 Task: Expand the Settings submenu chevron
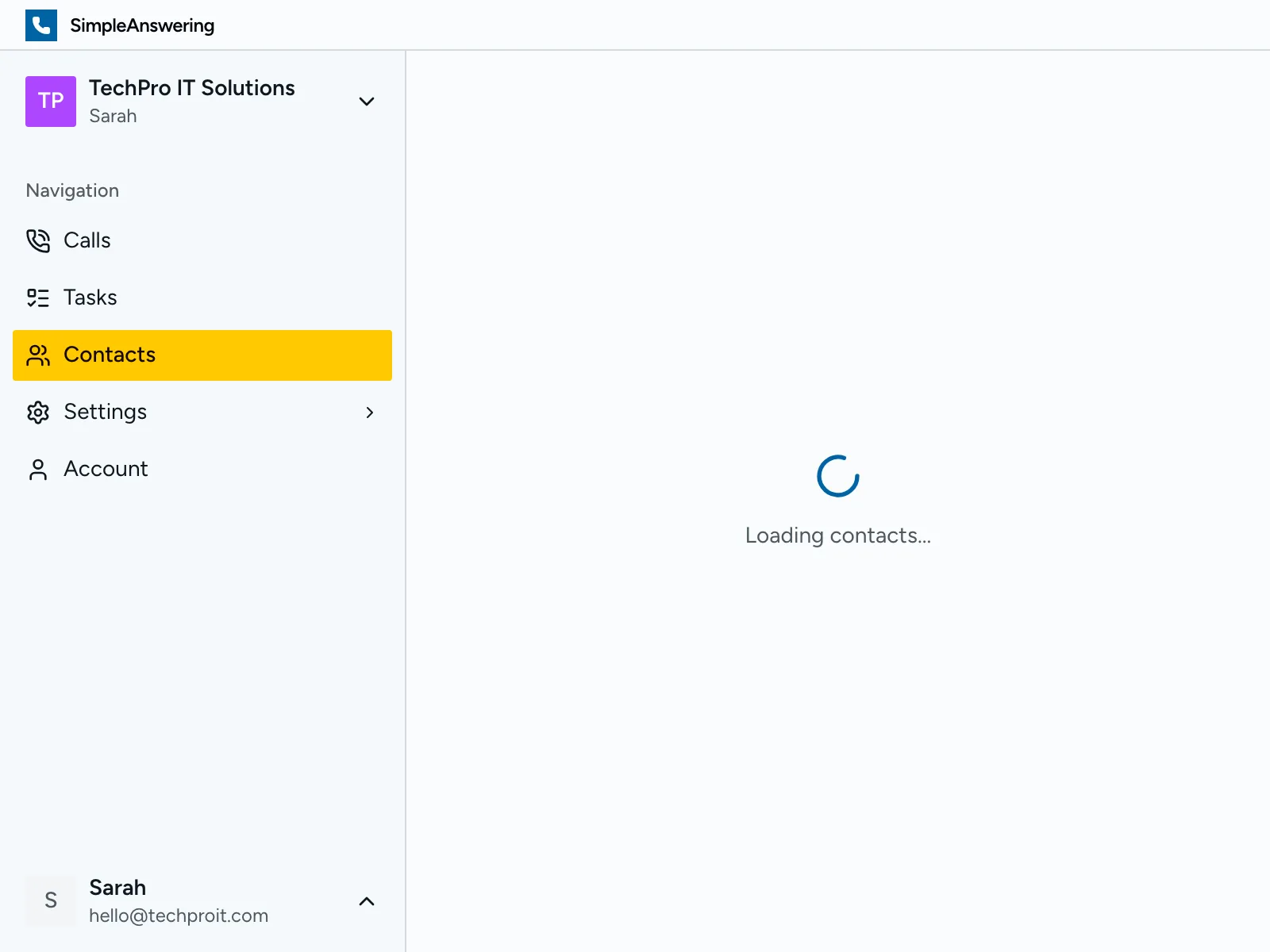(x=369, y=413)
